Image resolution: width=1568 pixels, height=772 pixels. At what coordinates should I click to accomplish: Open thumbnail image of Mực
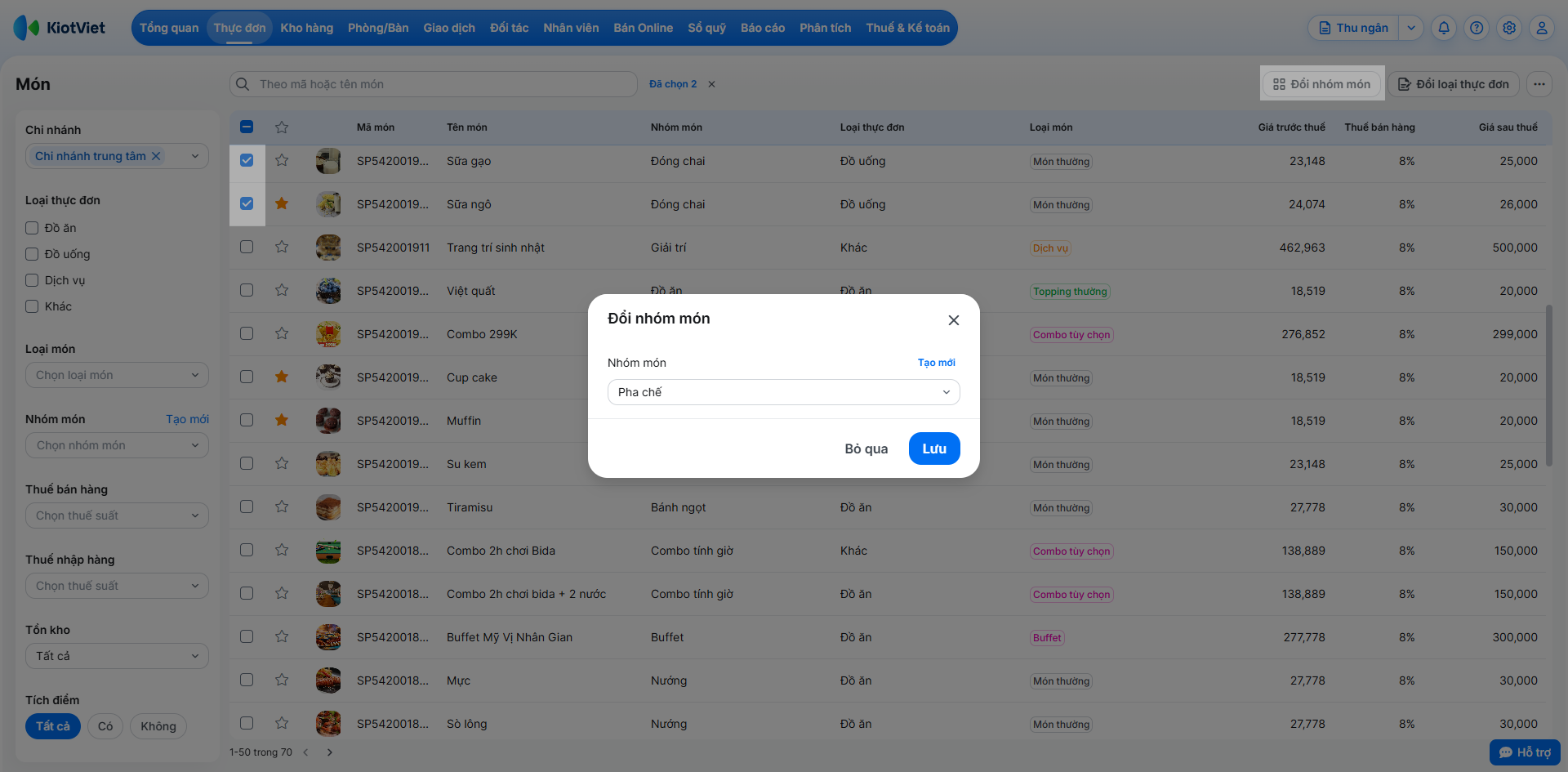(328, 681)
